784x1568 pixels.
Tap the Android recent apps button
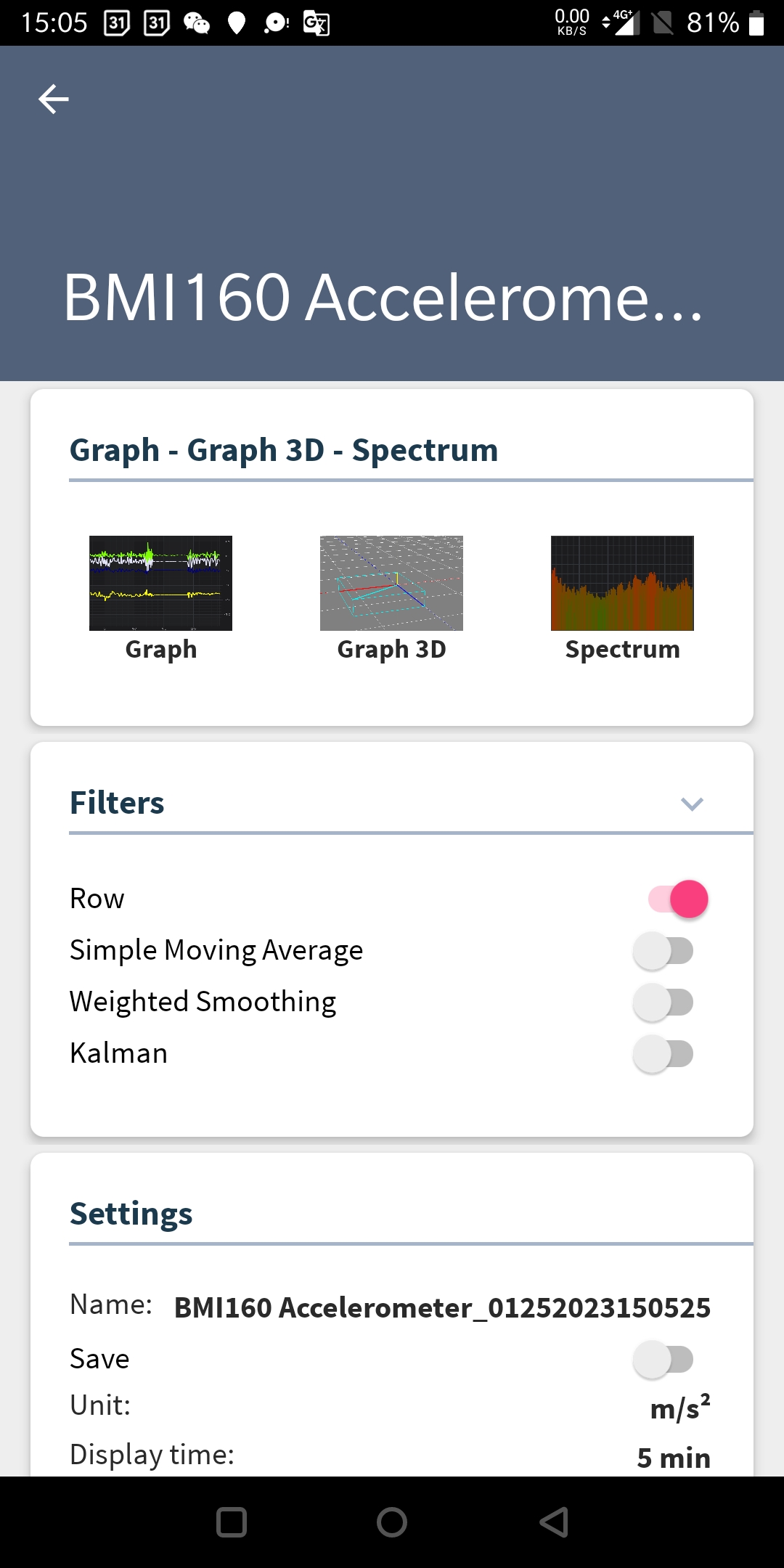point(232,1522)
